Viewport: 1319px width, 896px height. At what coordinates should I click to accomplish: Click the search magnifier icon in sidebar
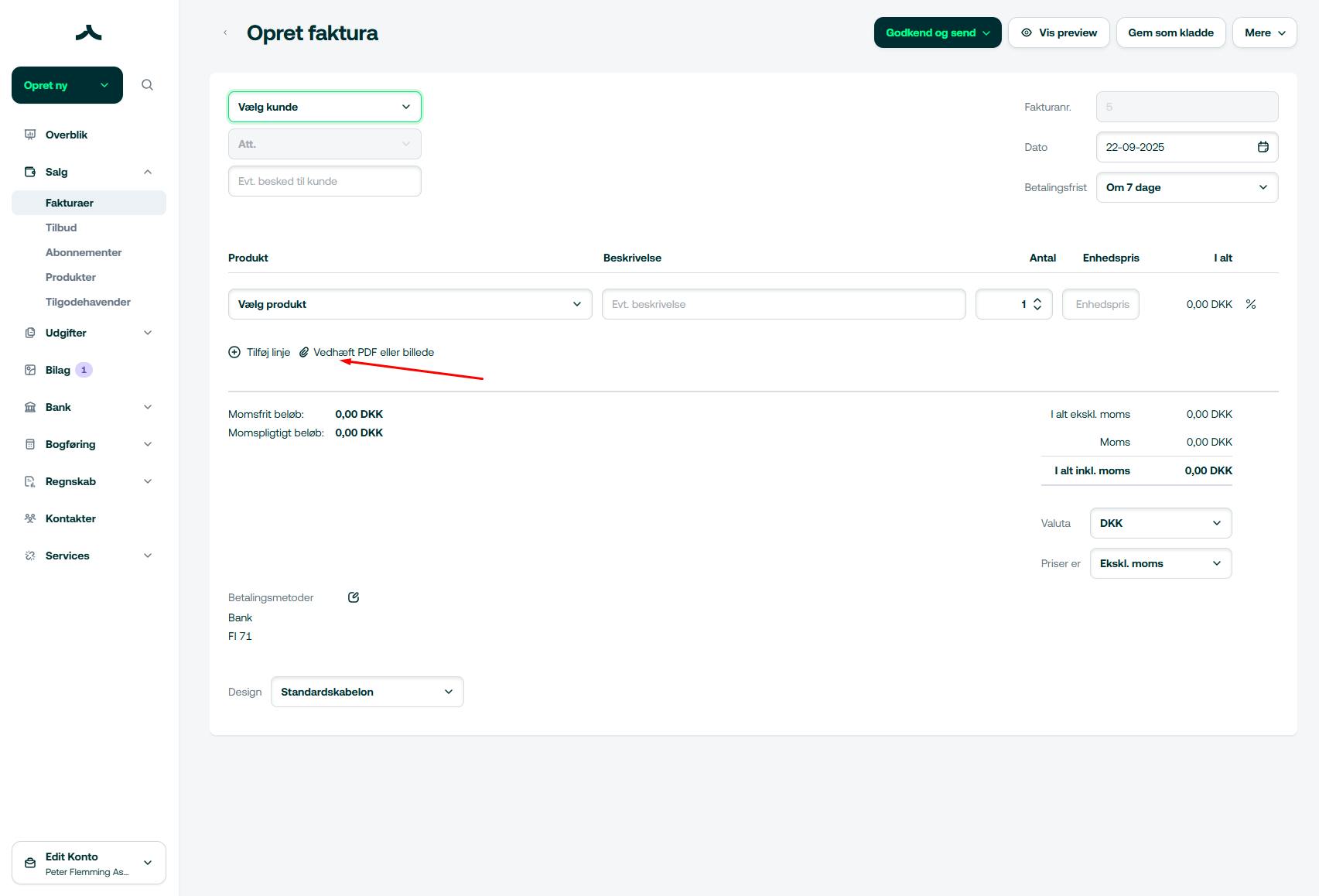(147, 85)
